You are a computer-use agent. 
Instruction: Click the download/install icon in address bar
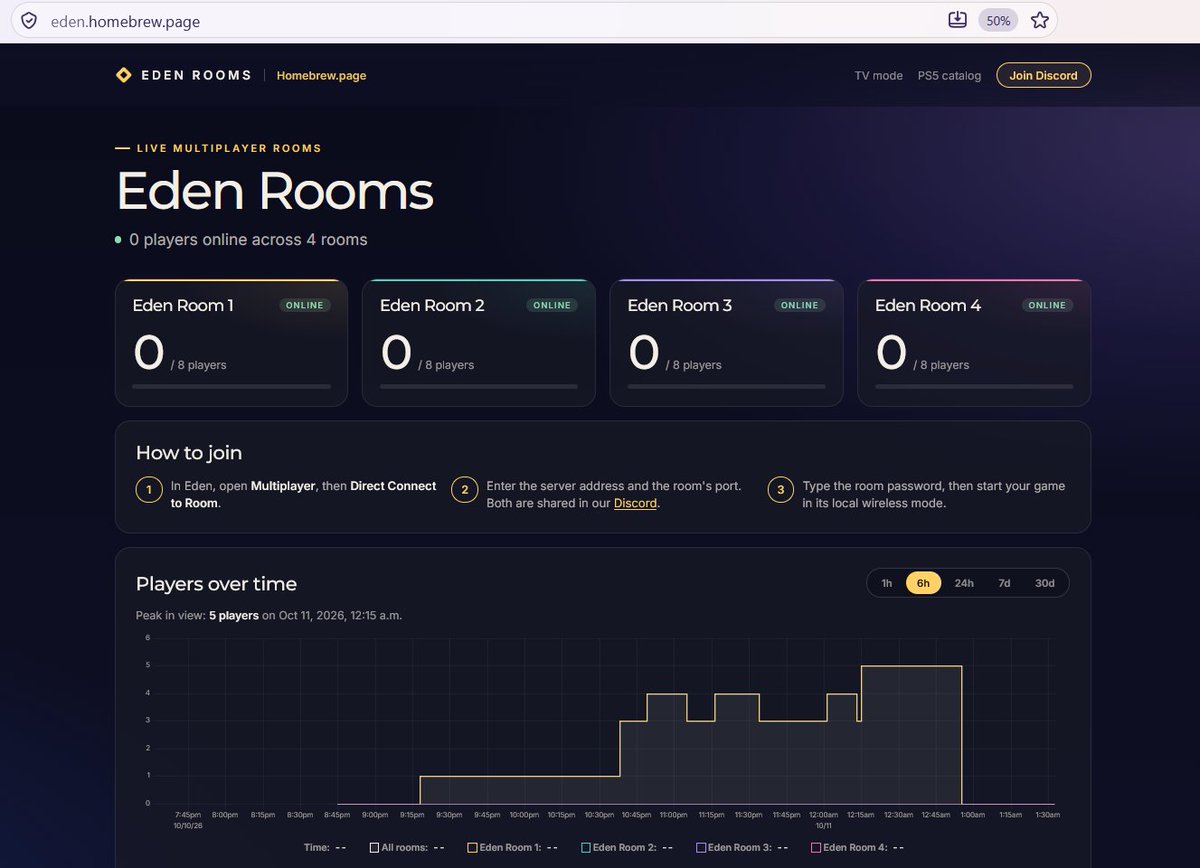957,20
